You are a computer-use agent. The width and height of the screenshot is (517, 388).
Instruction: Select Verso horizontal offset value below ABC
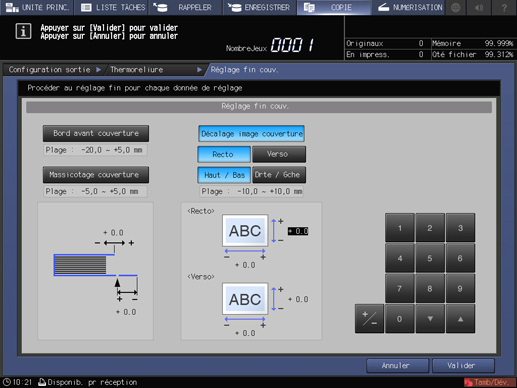click(x=245, y=333)
